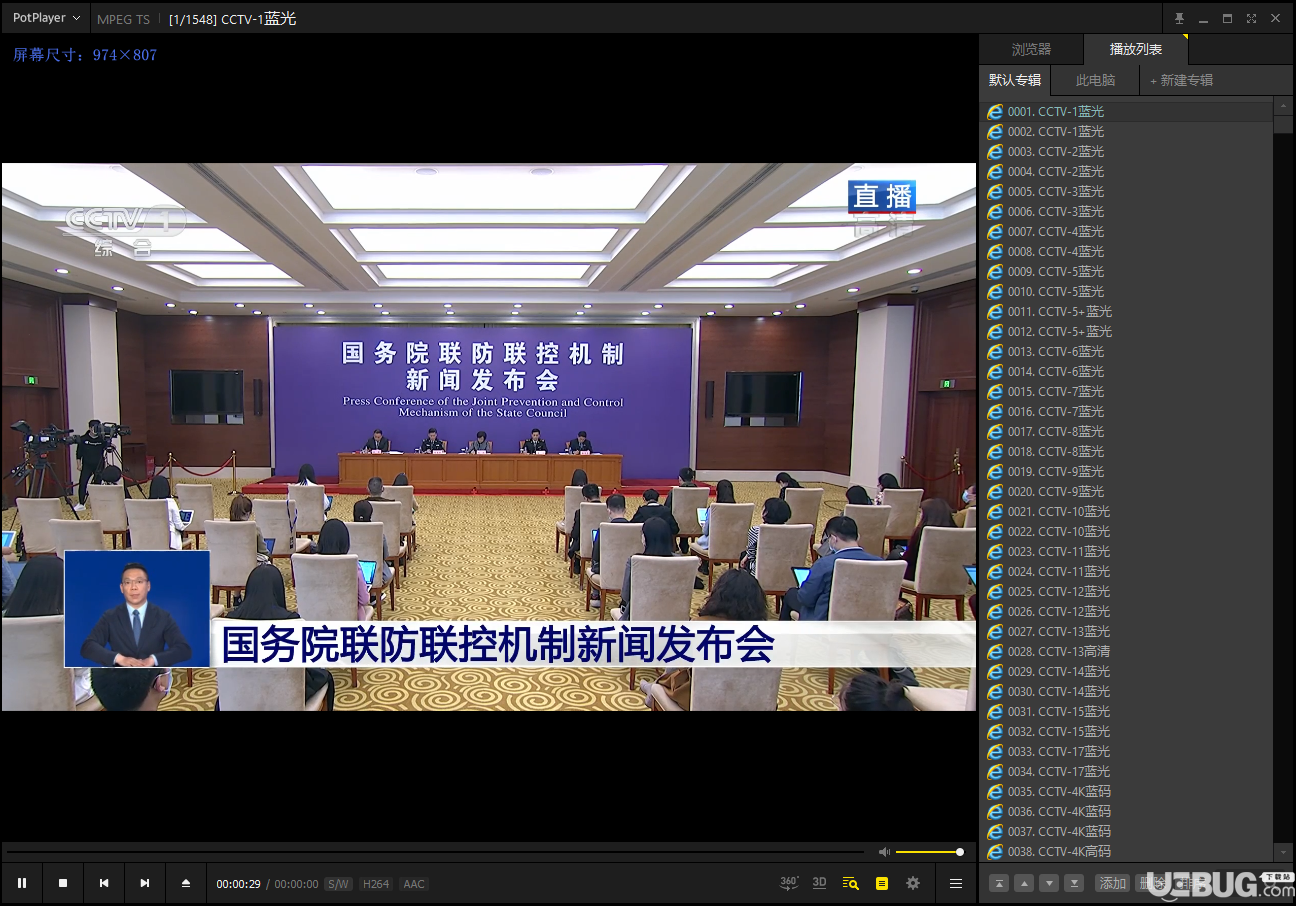Open playlist search icon
The image size is (1296, 906).
click(850, 883)
